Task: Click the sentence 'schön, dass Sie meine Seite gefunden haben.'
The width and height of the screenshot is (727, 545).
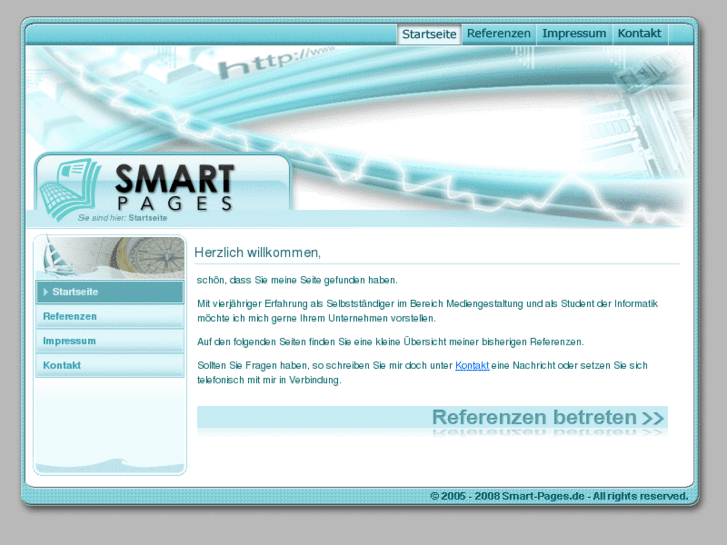Action: (x=297, y=280)
